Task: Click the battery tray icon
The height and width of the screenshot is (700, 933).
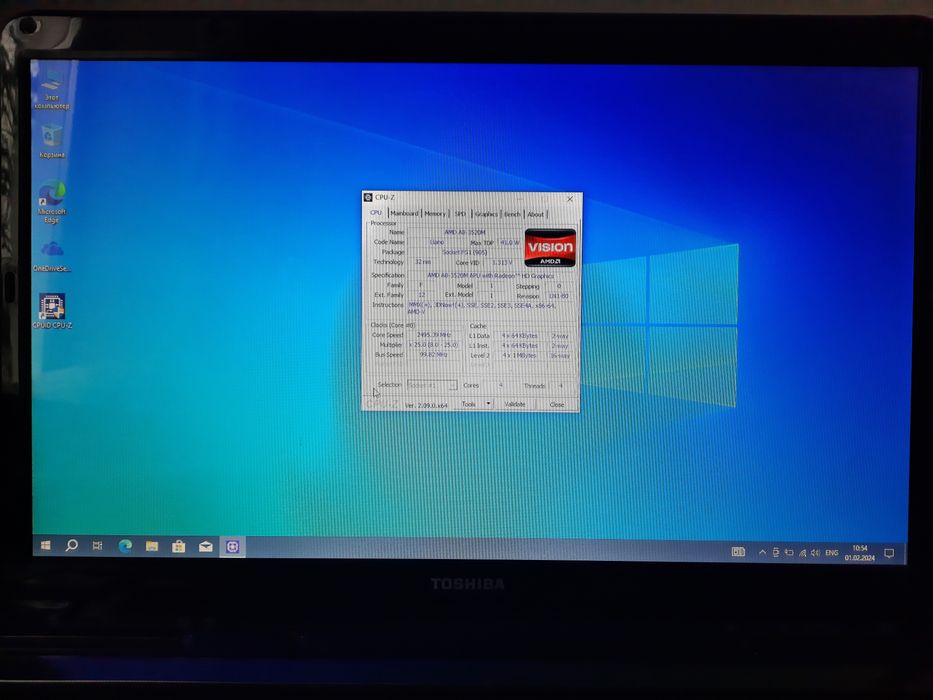Action: [x=789, y=552]
